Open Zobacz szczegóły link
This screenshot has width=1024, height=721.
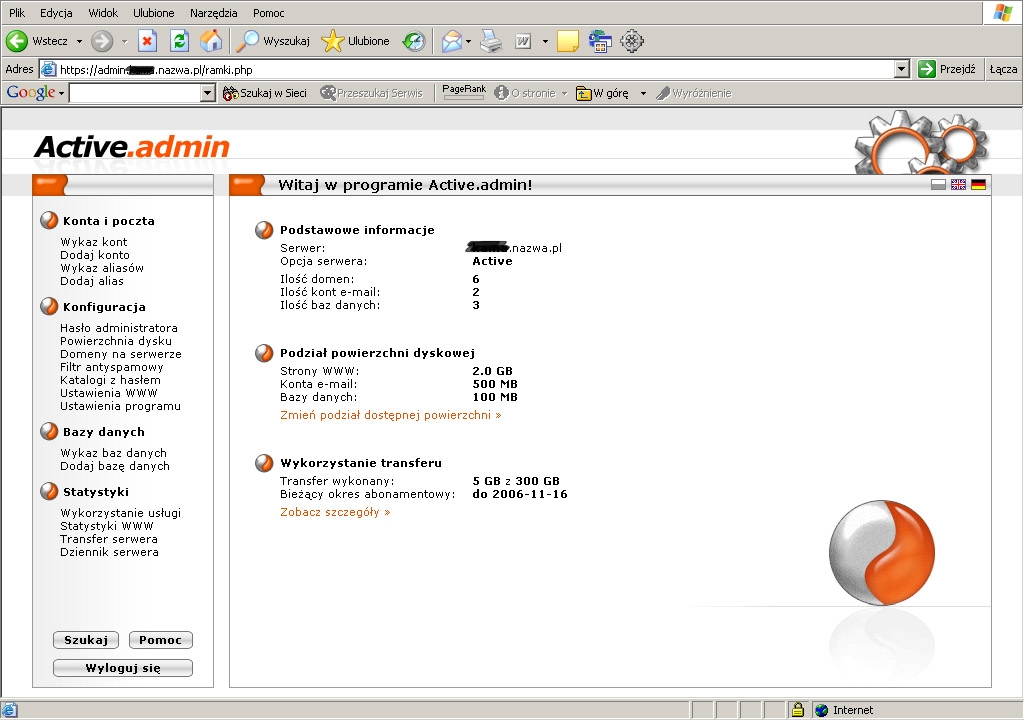335,512
